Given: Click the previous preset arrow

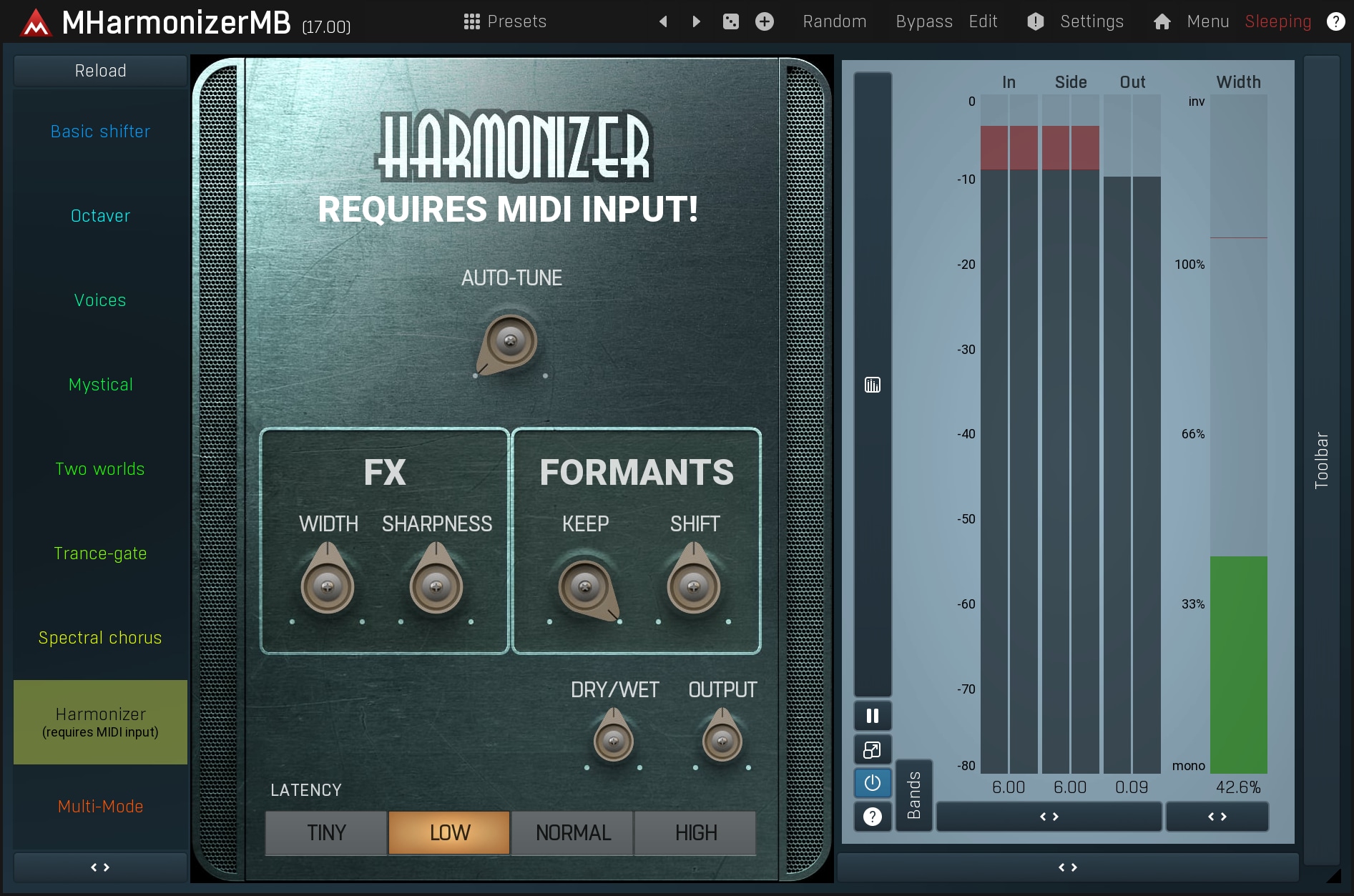Looking at the screenshot, I should click(663, 21).
